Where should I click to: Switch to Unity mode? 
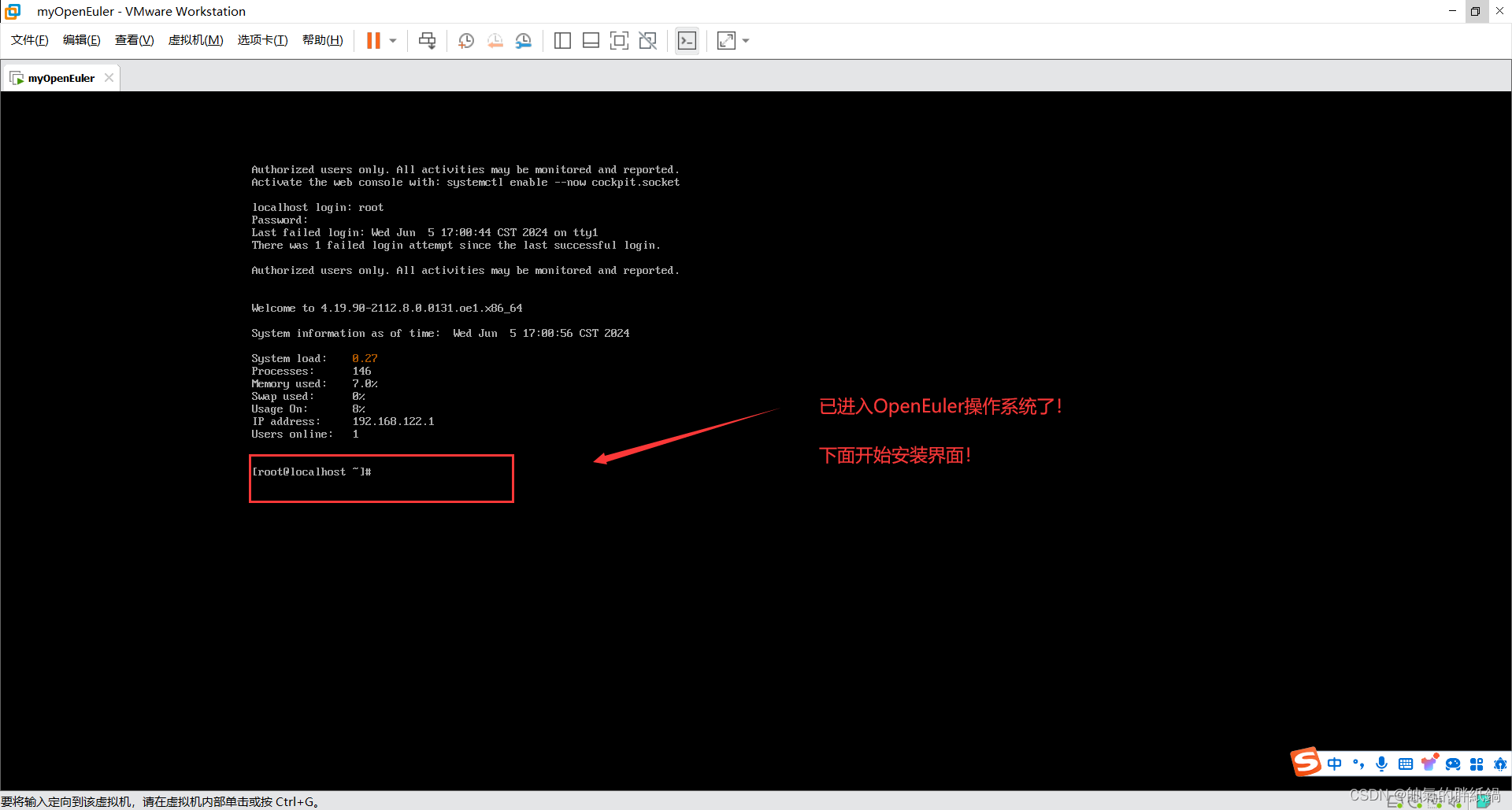648,41
